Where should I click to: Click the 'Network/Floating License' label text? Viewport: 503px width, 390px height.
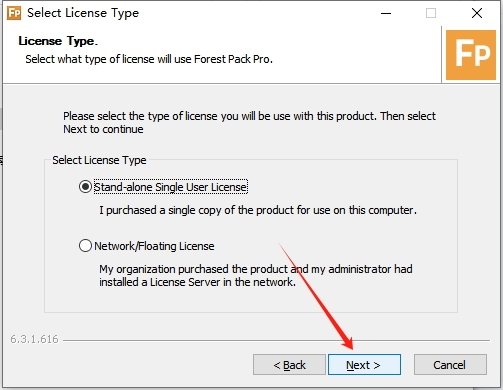(x=154, y=246)
